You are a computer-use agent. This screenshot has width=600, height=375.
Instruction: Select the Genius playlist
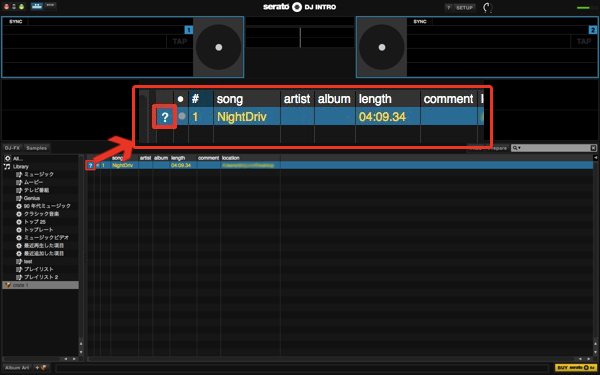point(32,198)
